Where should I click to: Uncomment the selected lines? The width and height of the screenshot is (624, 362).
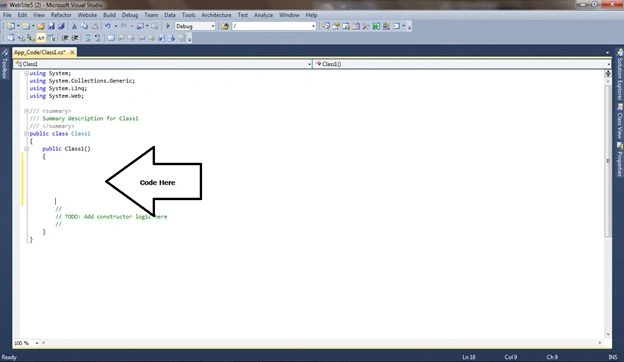pos(97,38)
